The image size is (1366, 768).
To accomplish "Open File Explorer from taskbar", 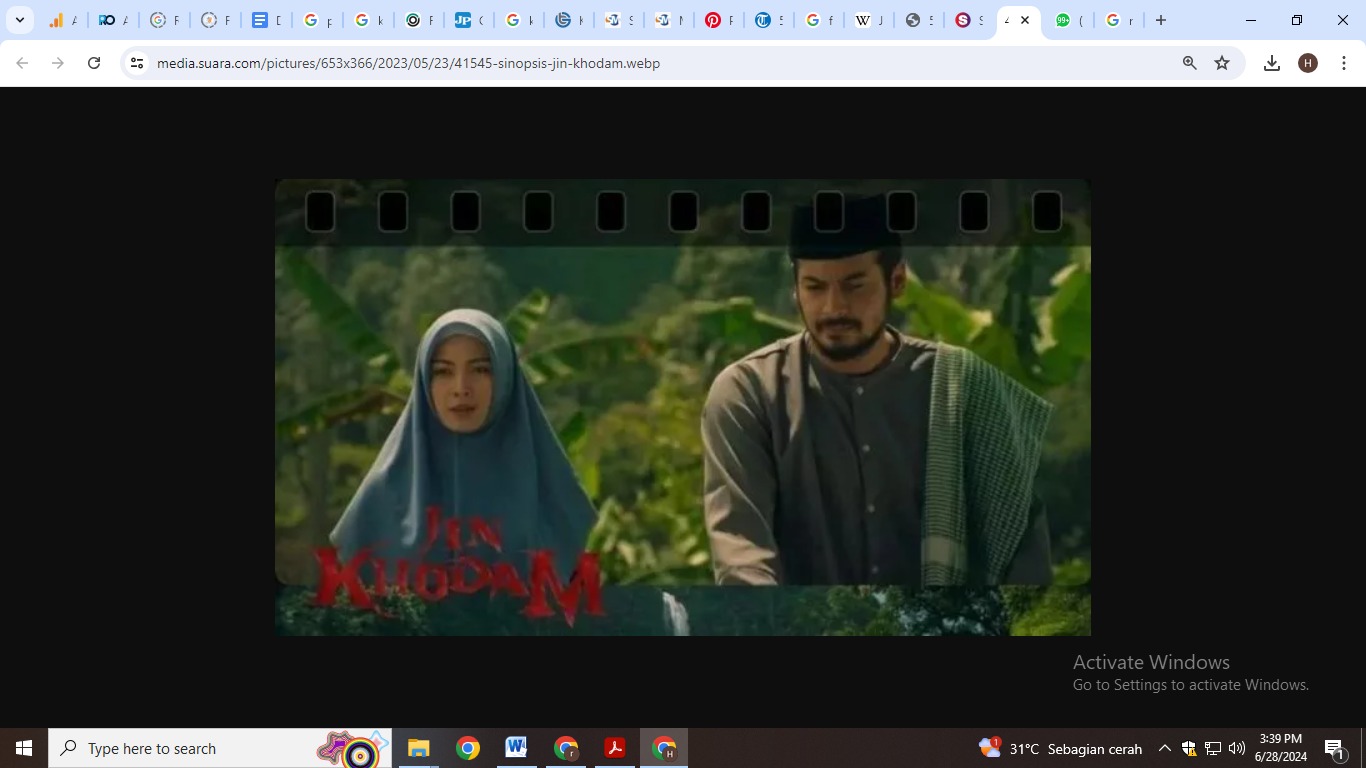I will tap(418, 748).
